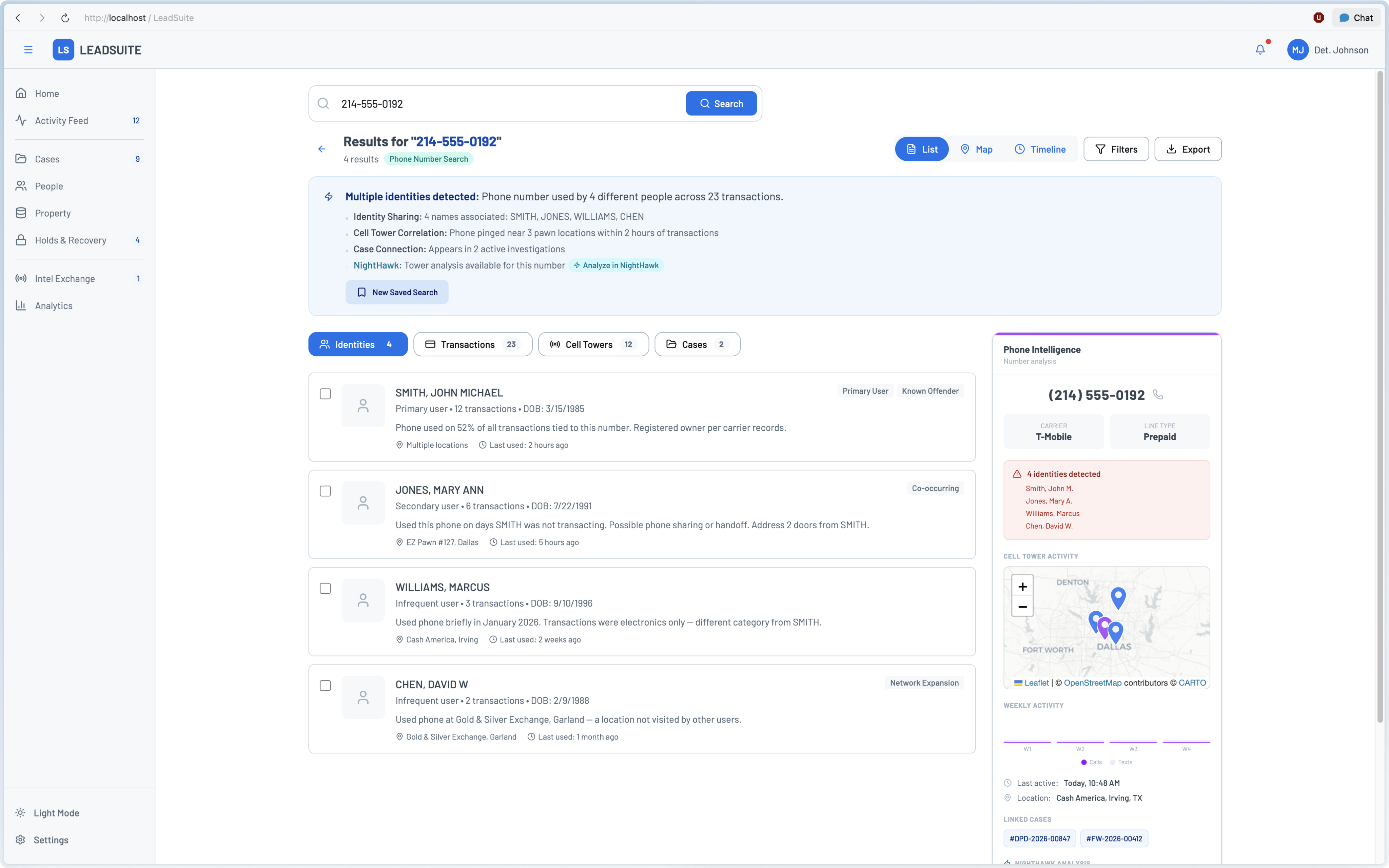Switch to the Transactions tab

coord(472,344)
